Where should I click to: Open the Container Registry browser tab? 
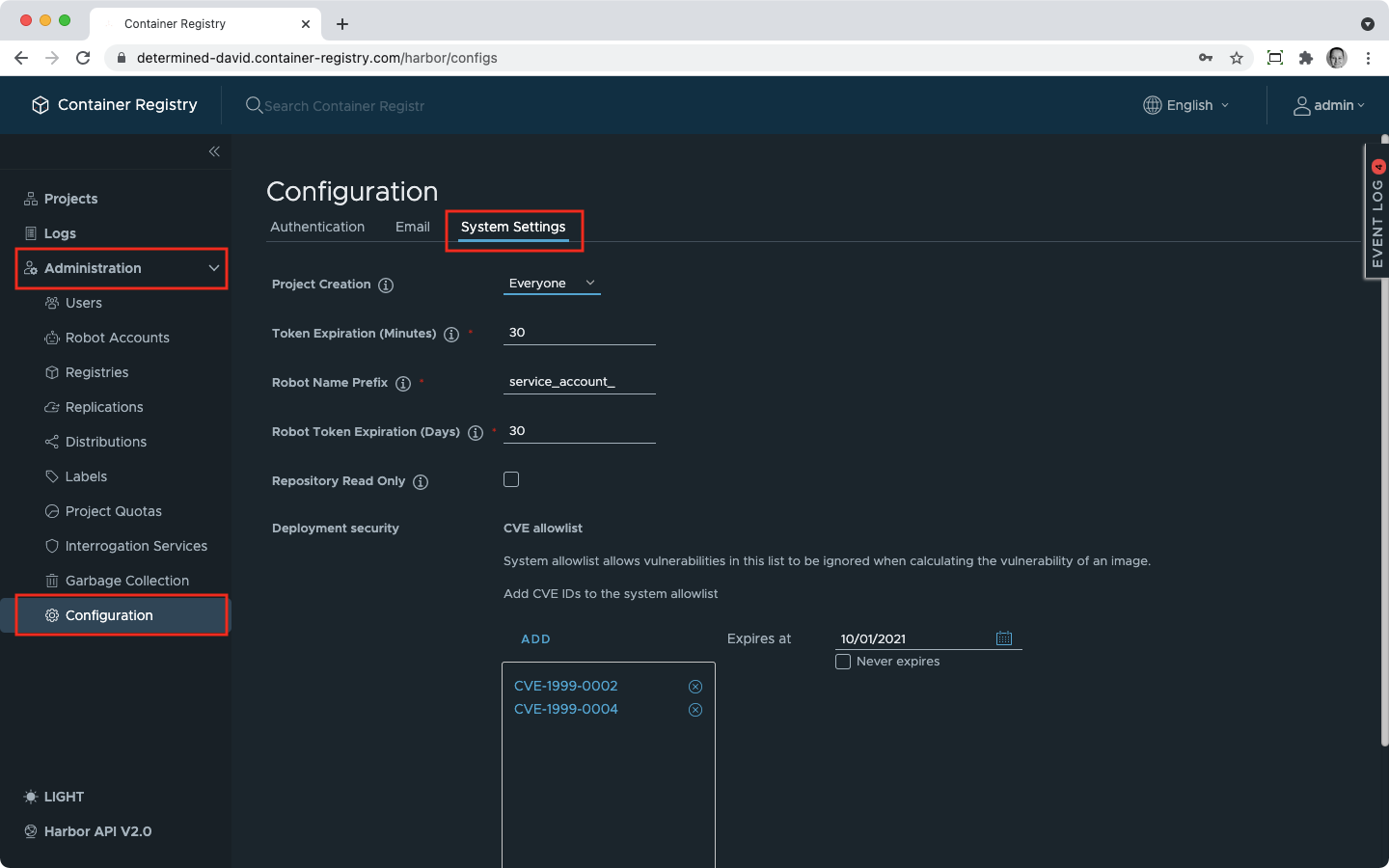(x=205, y=23)
